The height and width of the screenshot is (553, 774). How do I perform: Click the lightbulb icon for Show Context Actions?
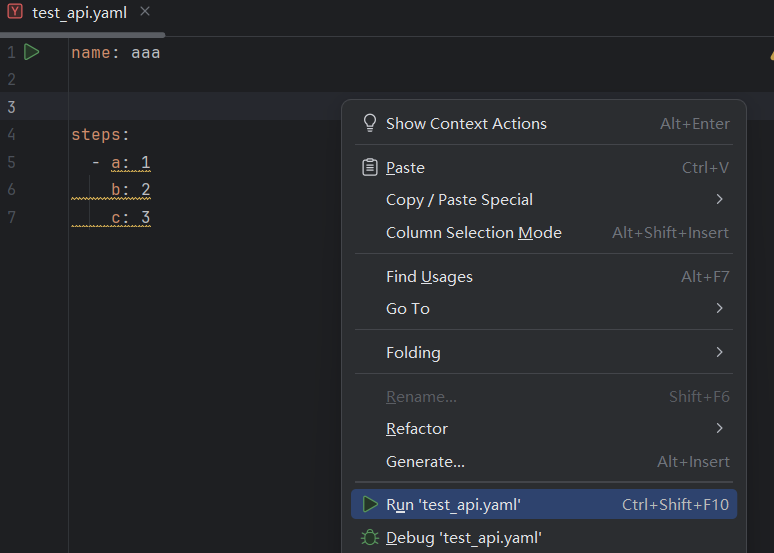pyautogui.click(x=370, y=123)
